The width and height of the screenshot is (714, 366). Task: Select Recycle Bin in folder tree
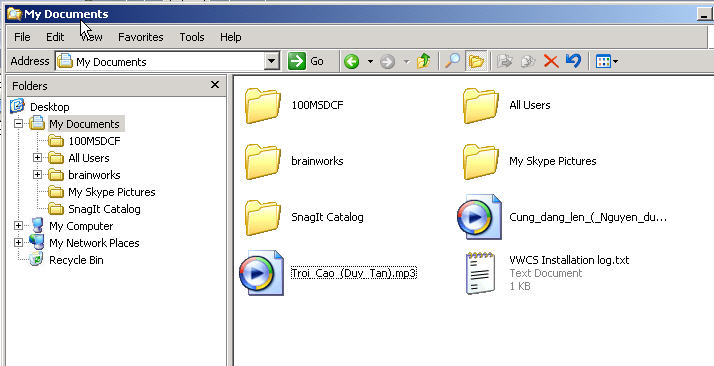[x=76, y=260]
